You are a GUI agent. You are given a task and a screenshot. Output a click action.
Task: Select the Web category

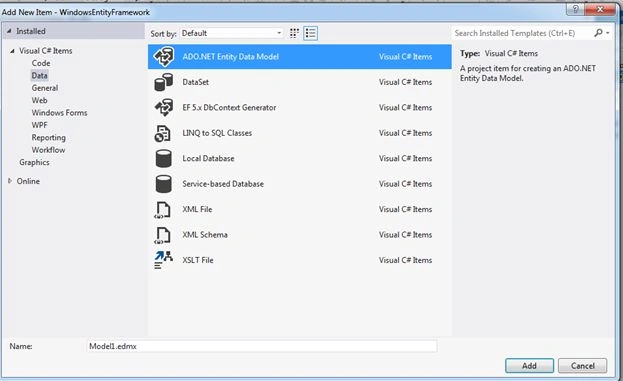coord(39,101)
